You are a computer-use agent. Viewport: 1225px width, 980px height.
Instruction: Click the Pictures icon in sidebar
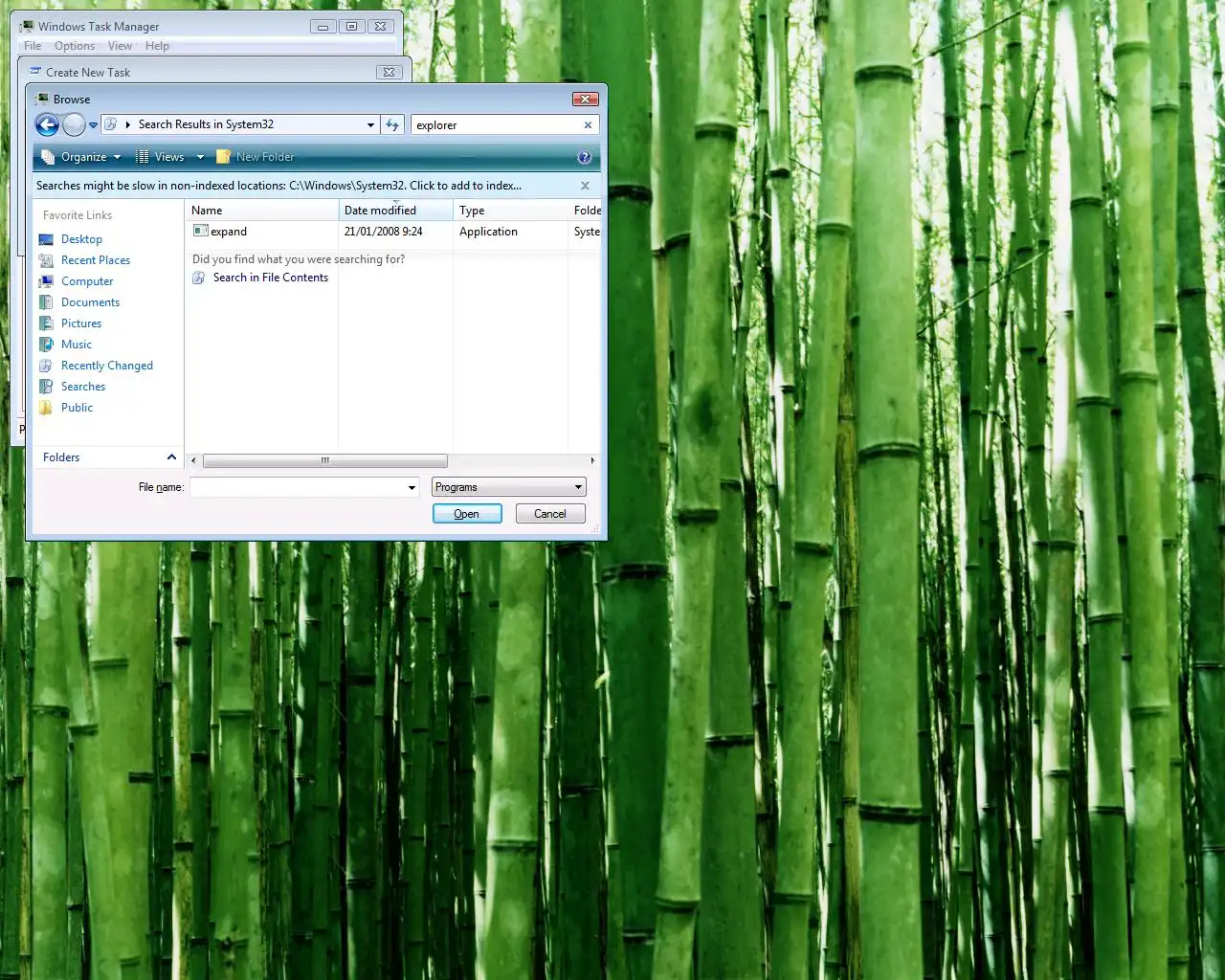click(46, 323)
